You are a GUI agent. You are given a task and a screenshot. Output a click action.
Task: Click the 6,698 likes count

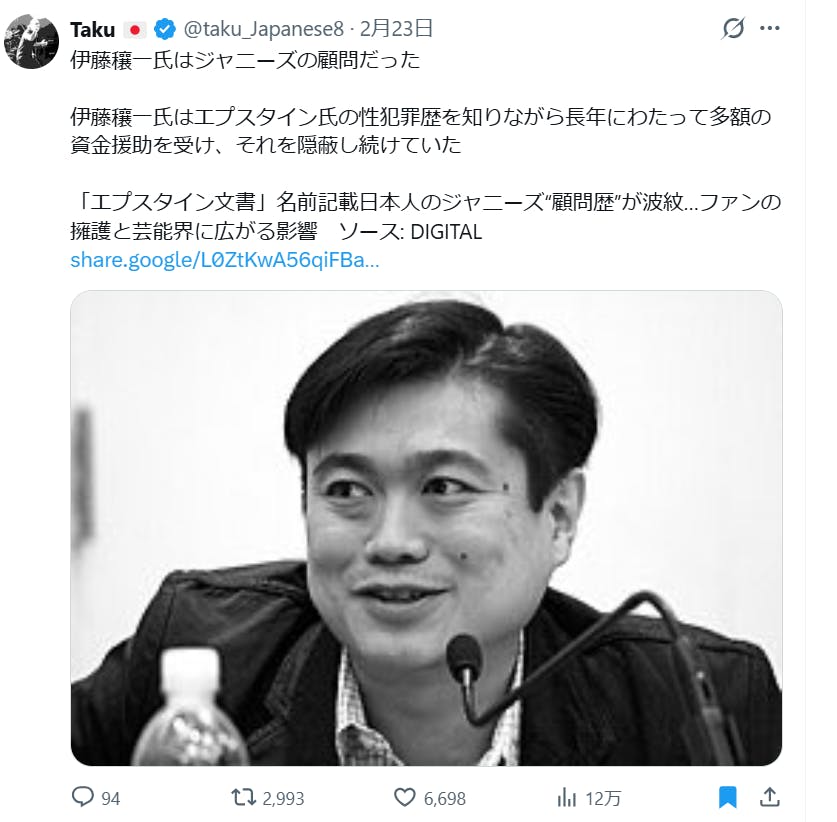point(445,799)
